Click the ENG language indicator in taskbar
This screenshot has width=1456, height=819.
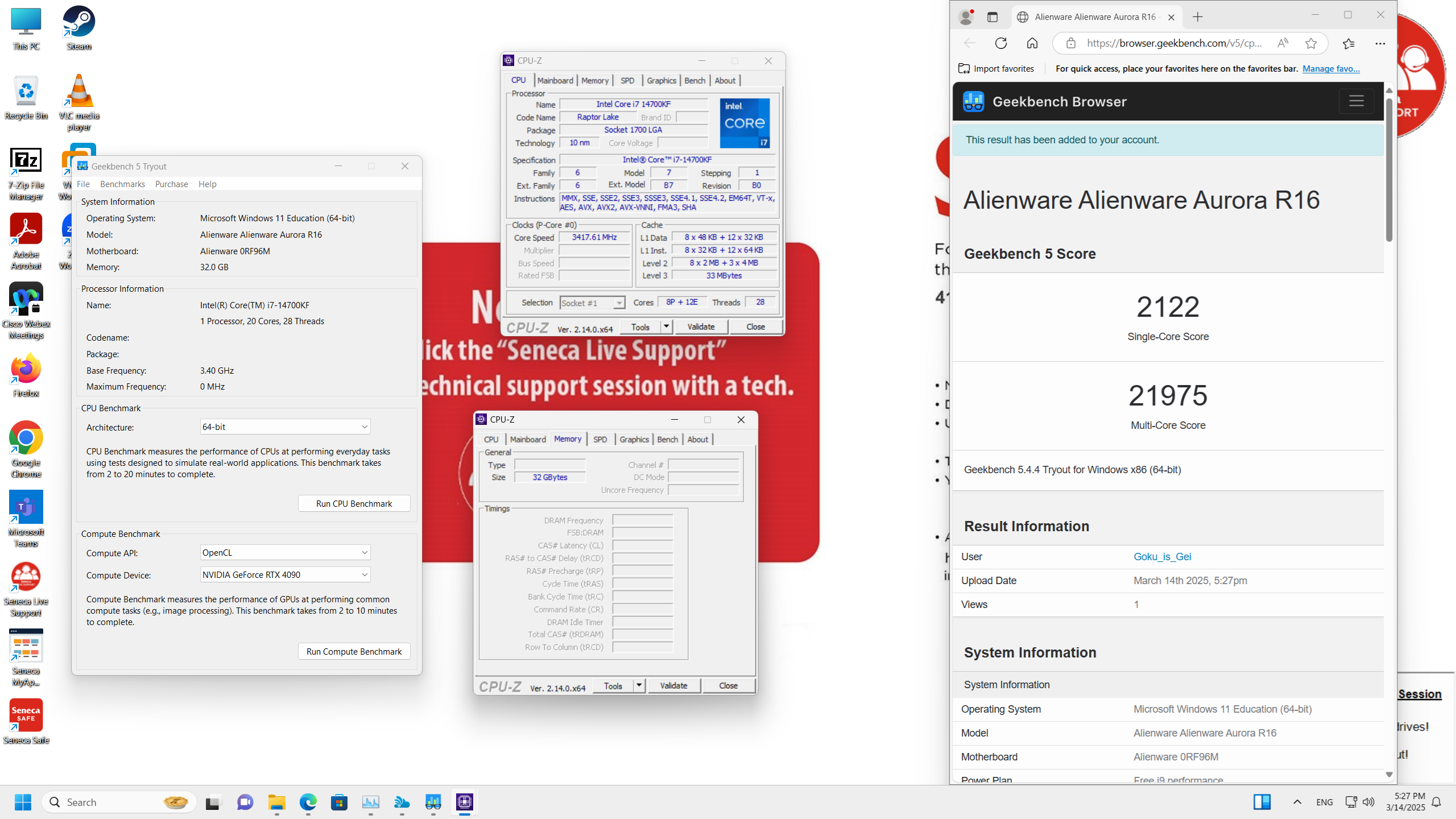(1325, 802)
